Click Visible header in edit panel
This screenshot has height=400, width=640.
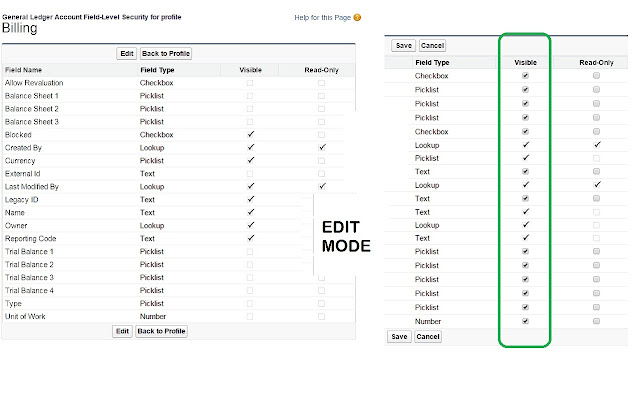[525, 63]
